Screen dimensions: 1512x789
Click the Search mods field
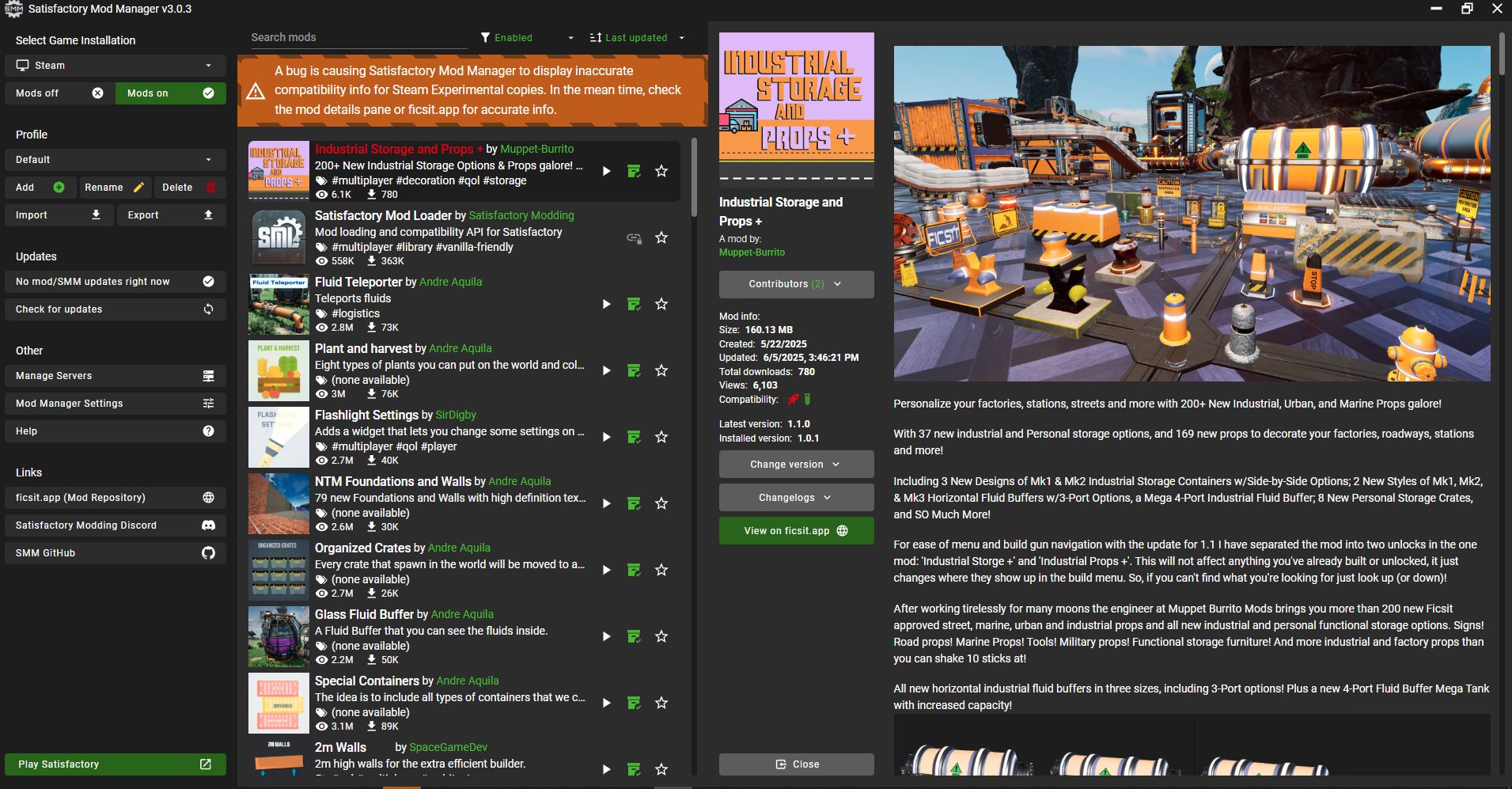358,37
